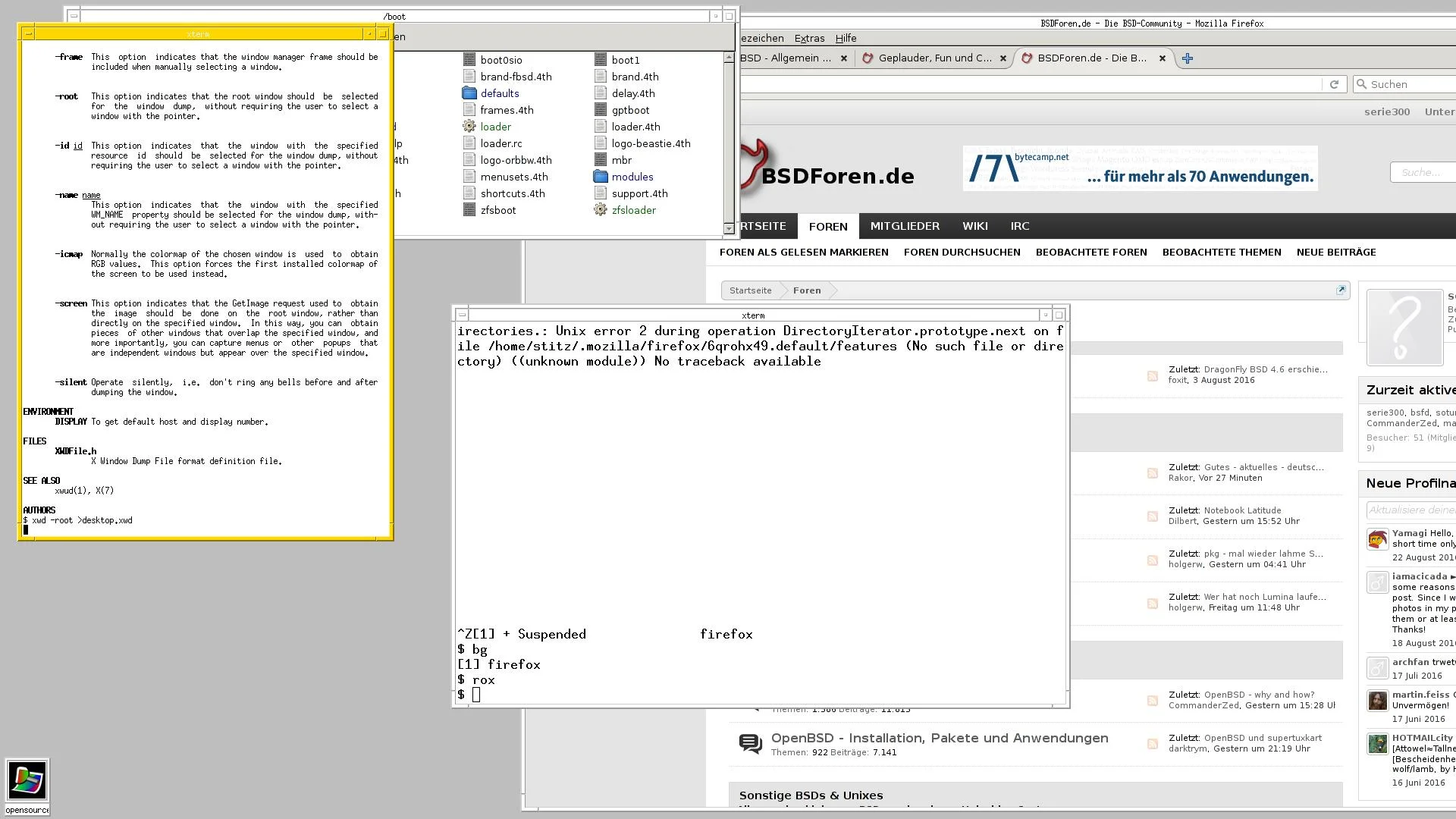Open the CommanderZed user link under OpenBSD - why and how

click(1203, 705)
